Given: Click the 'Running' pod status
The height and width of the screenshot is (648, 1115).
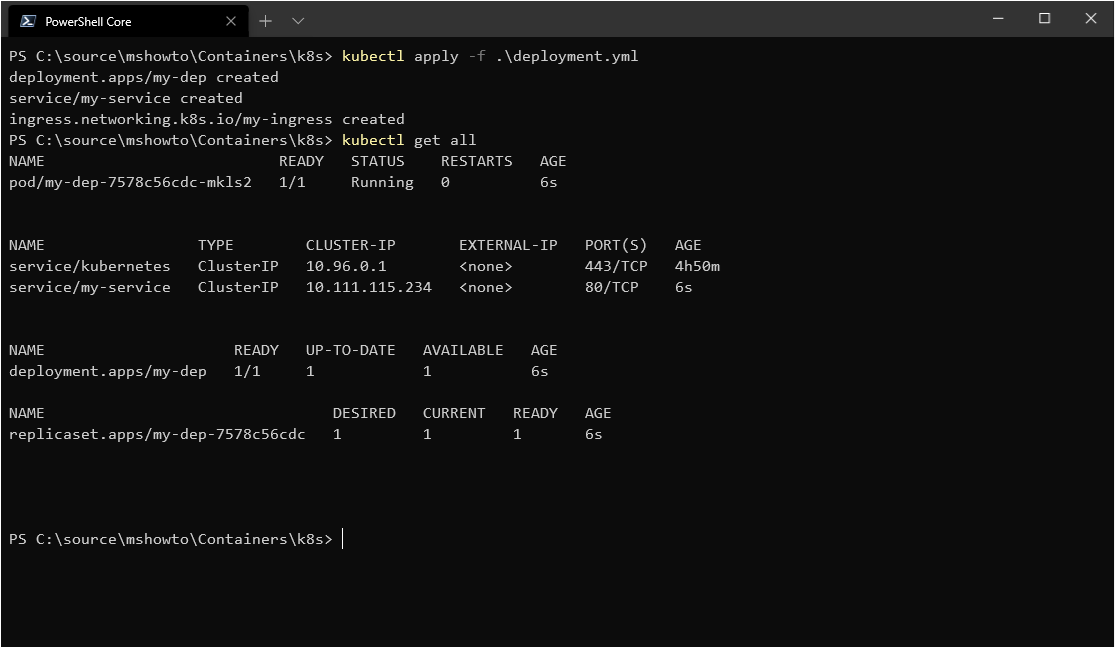Looking at the screenshot, I should point(382,182).
